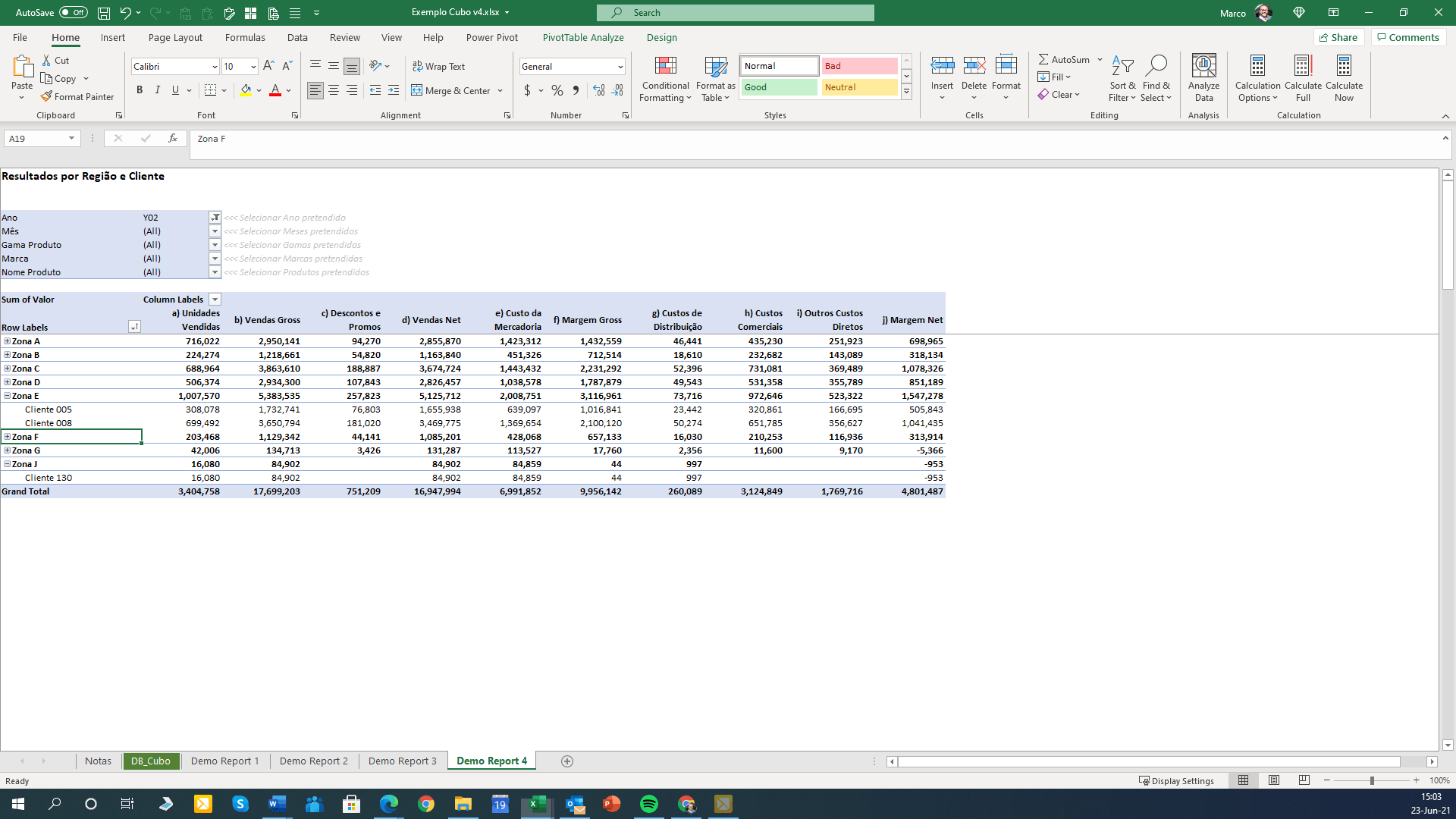
Task: Open Sort & Filter options
Action: pyautogui.click(x=1122, y=80)
